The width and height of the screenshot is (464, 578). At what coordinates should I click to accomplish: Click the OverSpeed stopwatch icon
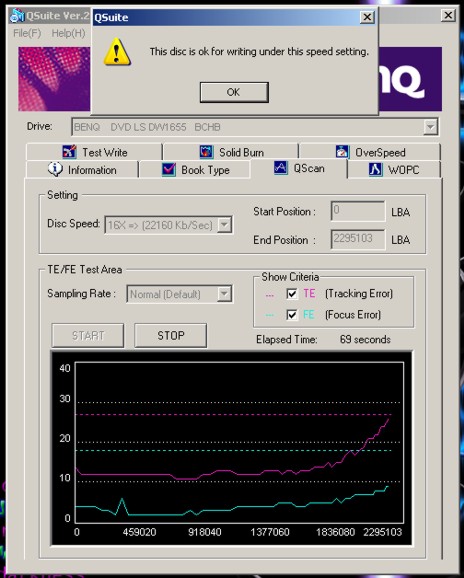342,152
